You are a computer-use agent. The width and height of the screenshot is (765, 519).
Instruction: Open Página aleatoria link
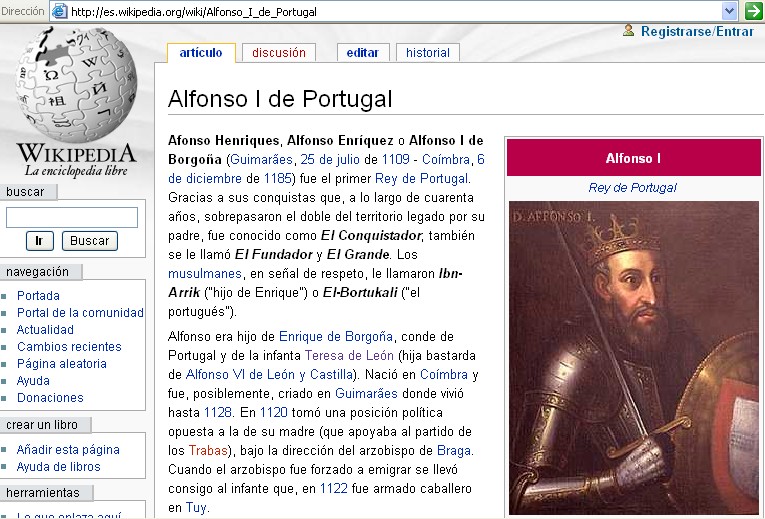(x=61, y=364)
